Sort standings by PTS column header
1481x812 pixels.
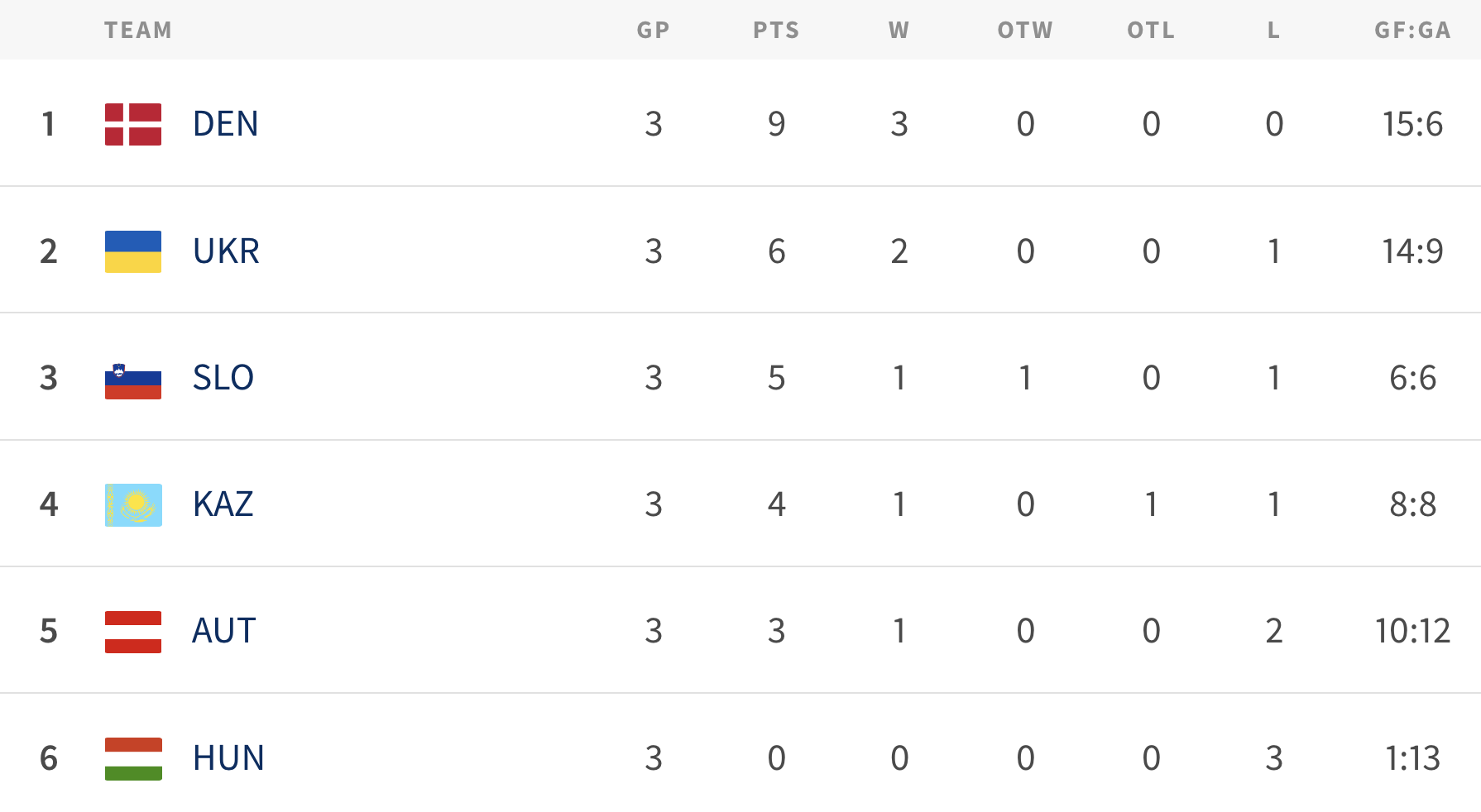pyautogui.click(x=776, y=31)
